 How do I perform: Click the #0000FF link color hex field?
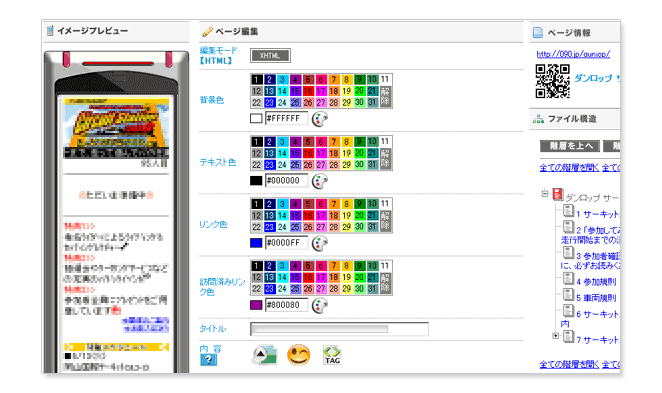click(287, 243)
